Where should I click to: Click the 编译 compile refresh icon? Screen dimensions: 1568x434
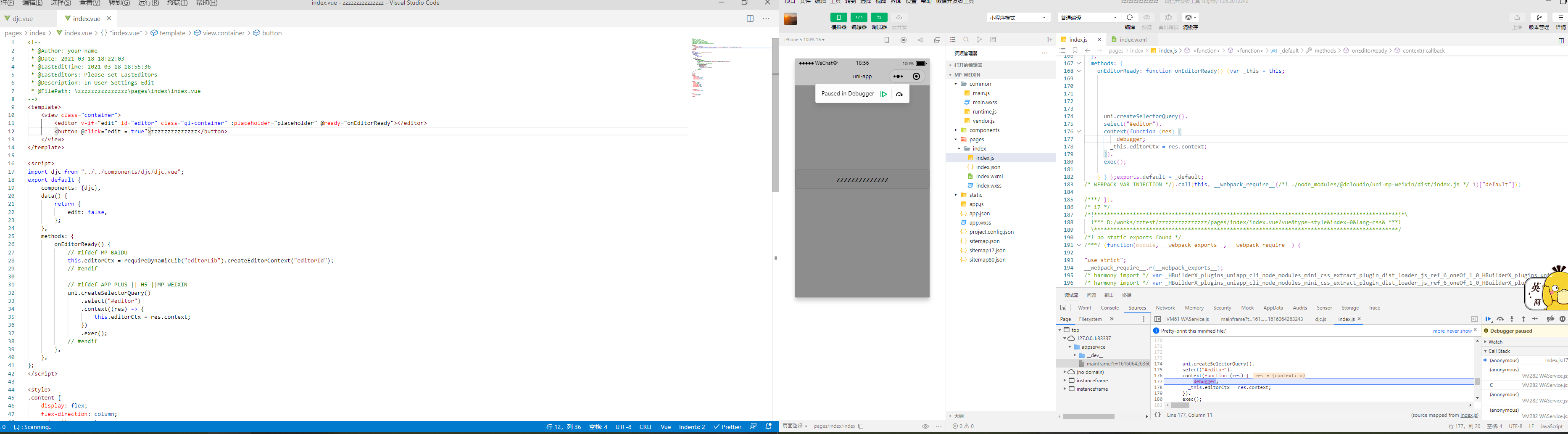pos(1130,18)
